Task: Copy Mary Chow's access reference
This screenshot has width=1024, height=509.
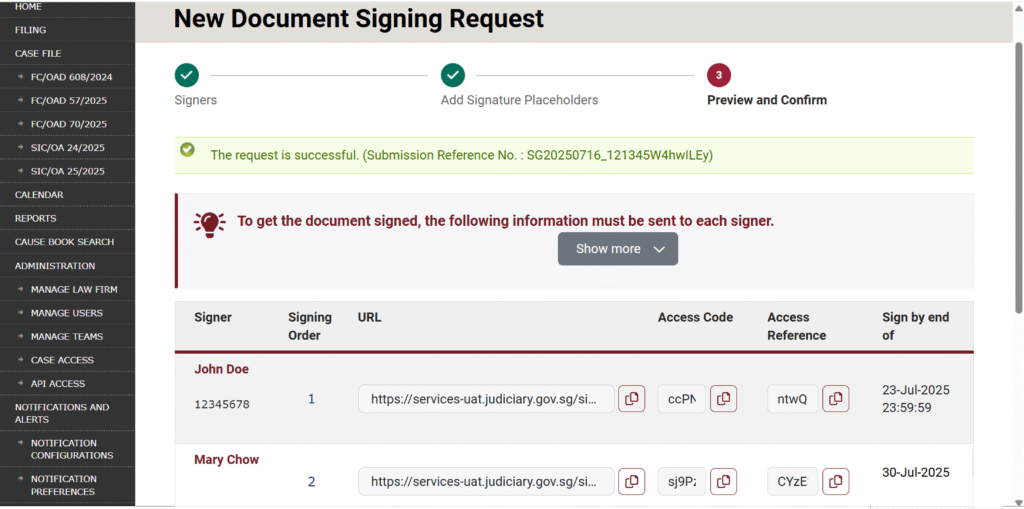Action: tap(835, 481)
